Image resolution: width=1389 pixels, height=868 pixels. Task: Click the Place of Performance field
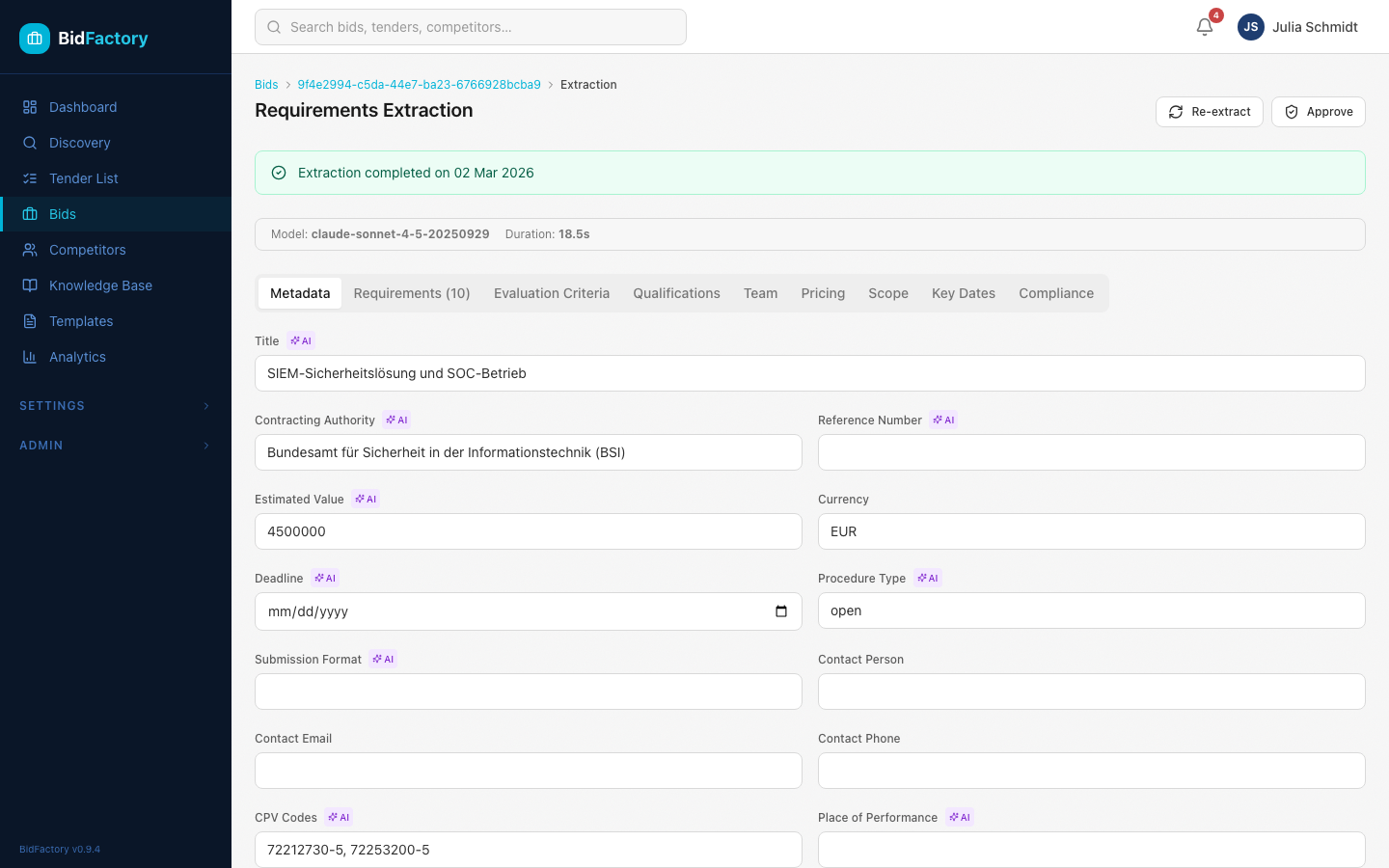pos(1092,850)
